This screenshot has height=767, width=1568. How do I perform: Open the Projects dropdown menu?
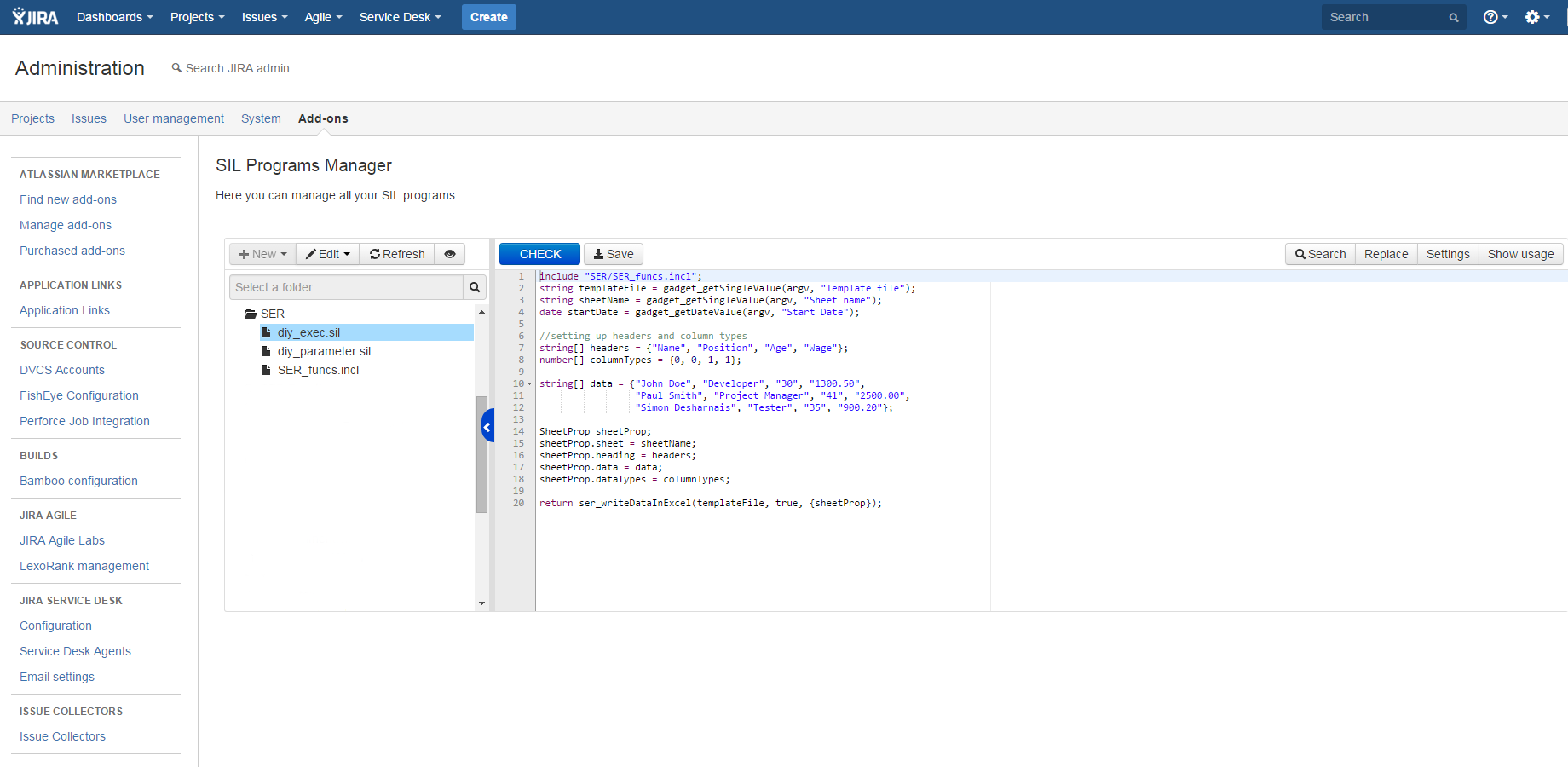tap(198, 17)
